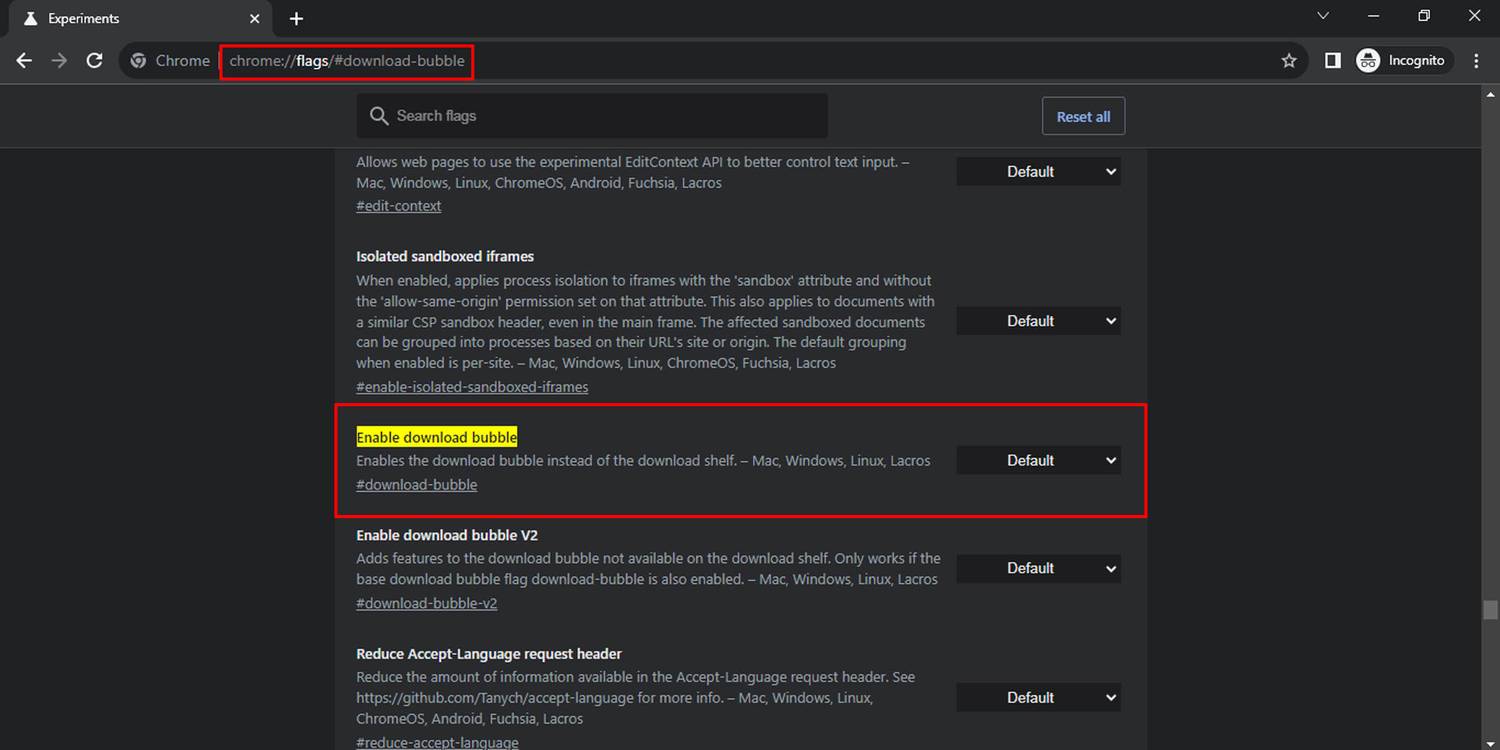The height and width of the screenshot is (750, 1500).
Task: Click the browser back arrow
Action: [x=24, y=61]
